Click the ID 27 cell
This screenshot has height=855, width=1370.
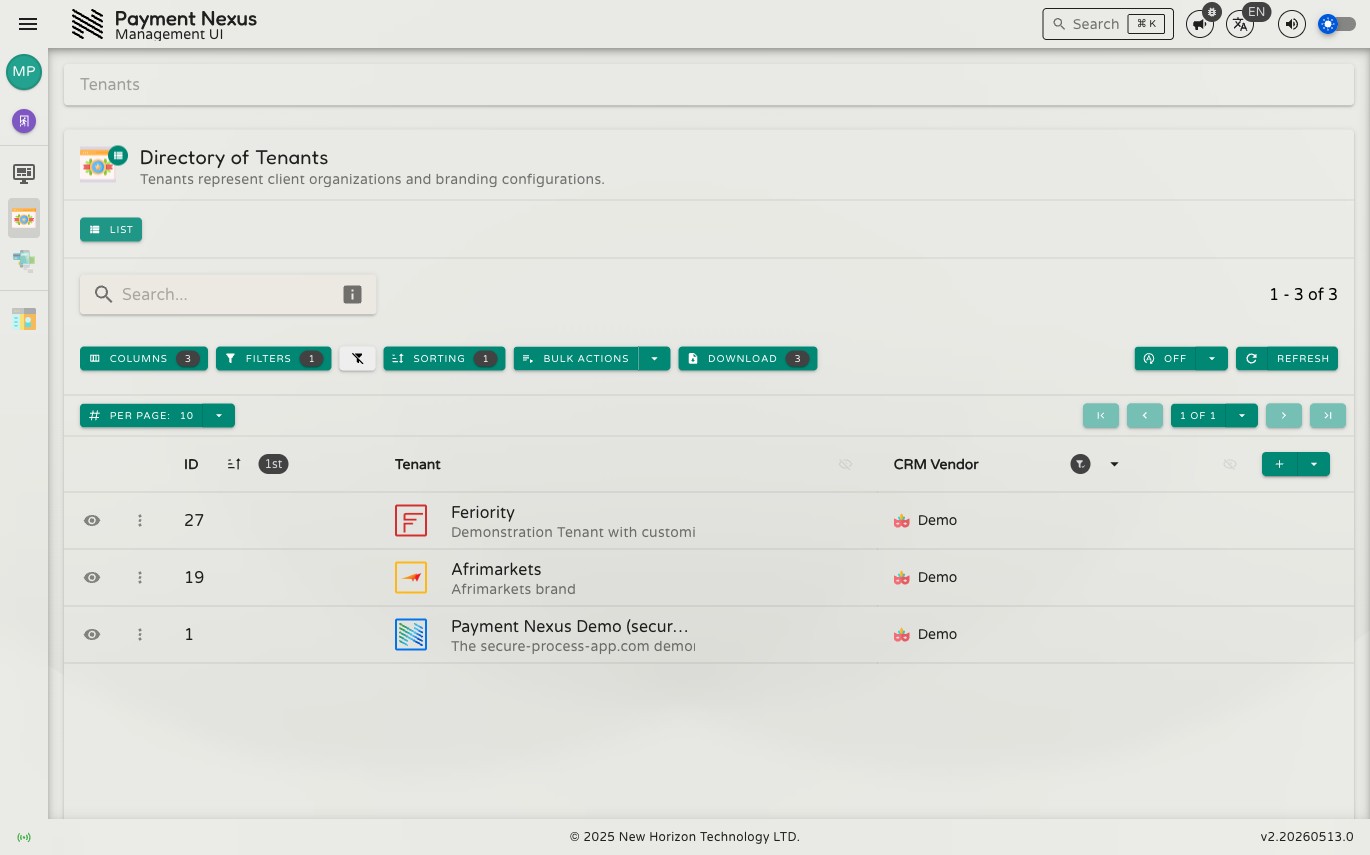194,520
